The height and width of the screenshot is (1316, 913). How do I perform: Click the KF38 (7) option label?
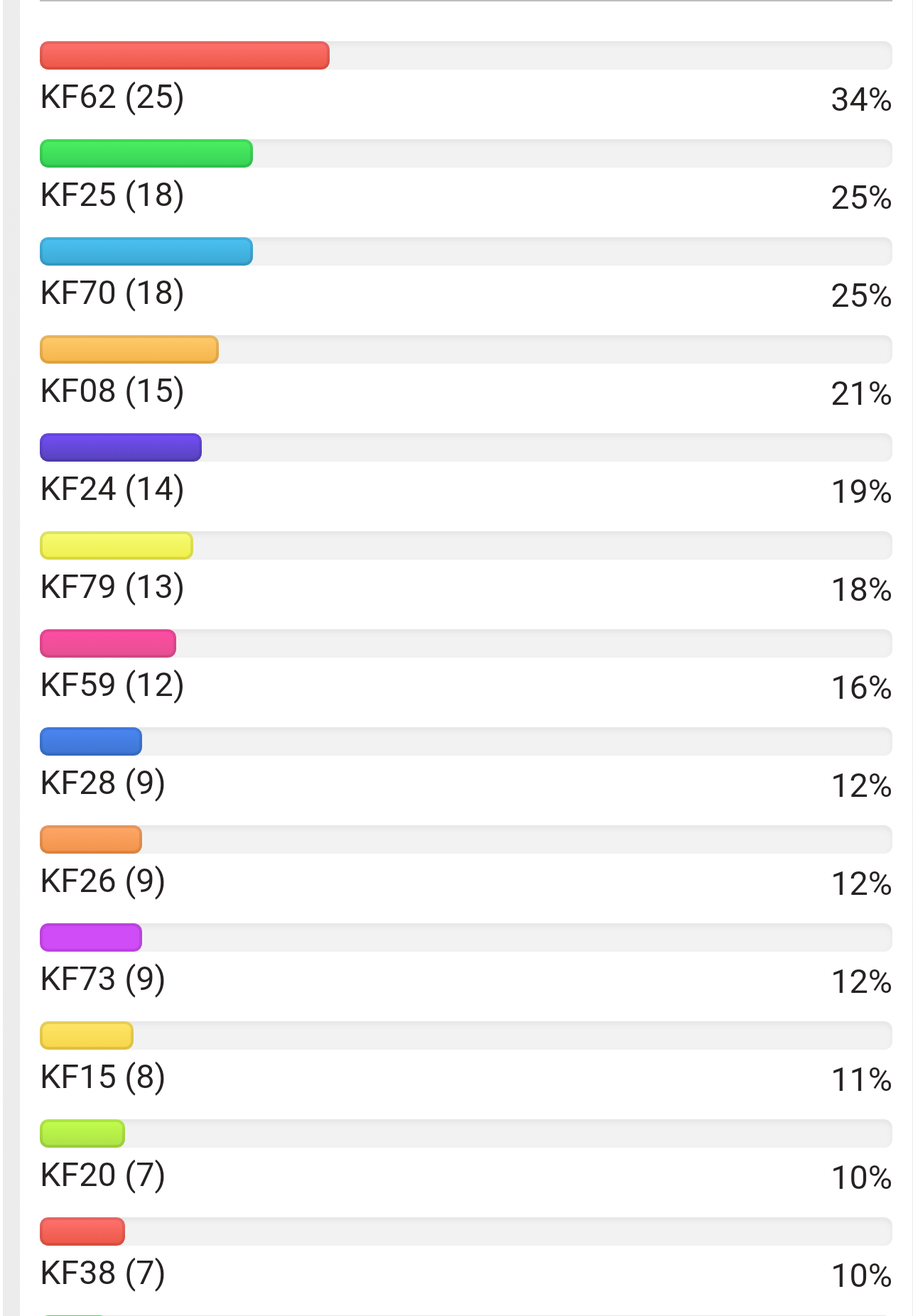coord(103,1273)
